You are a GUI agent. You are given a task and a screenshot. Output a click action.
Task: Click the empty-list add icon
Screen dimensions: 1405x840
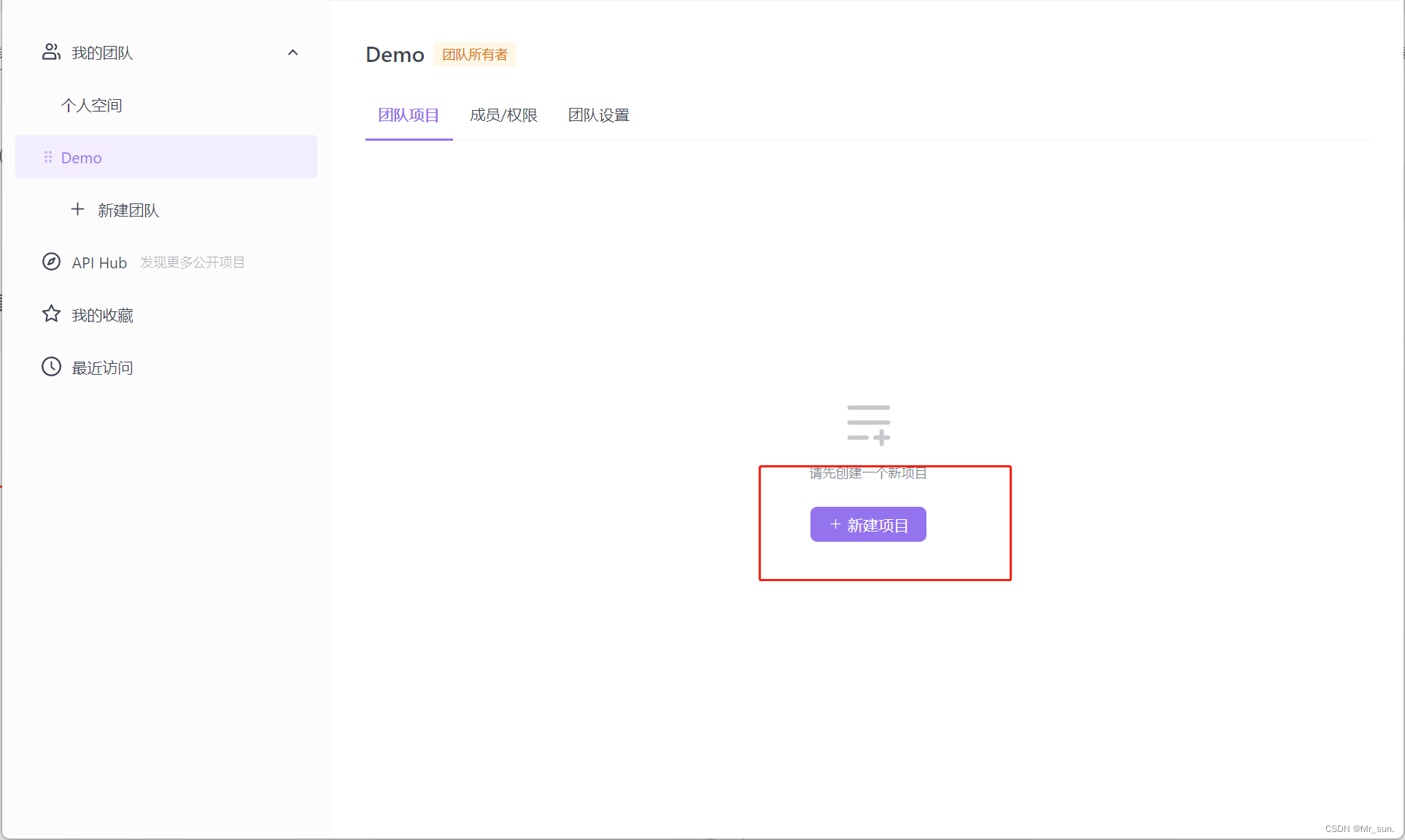869,424
